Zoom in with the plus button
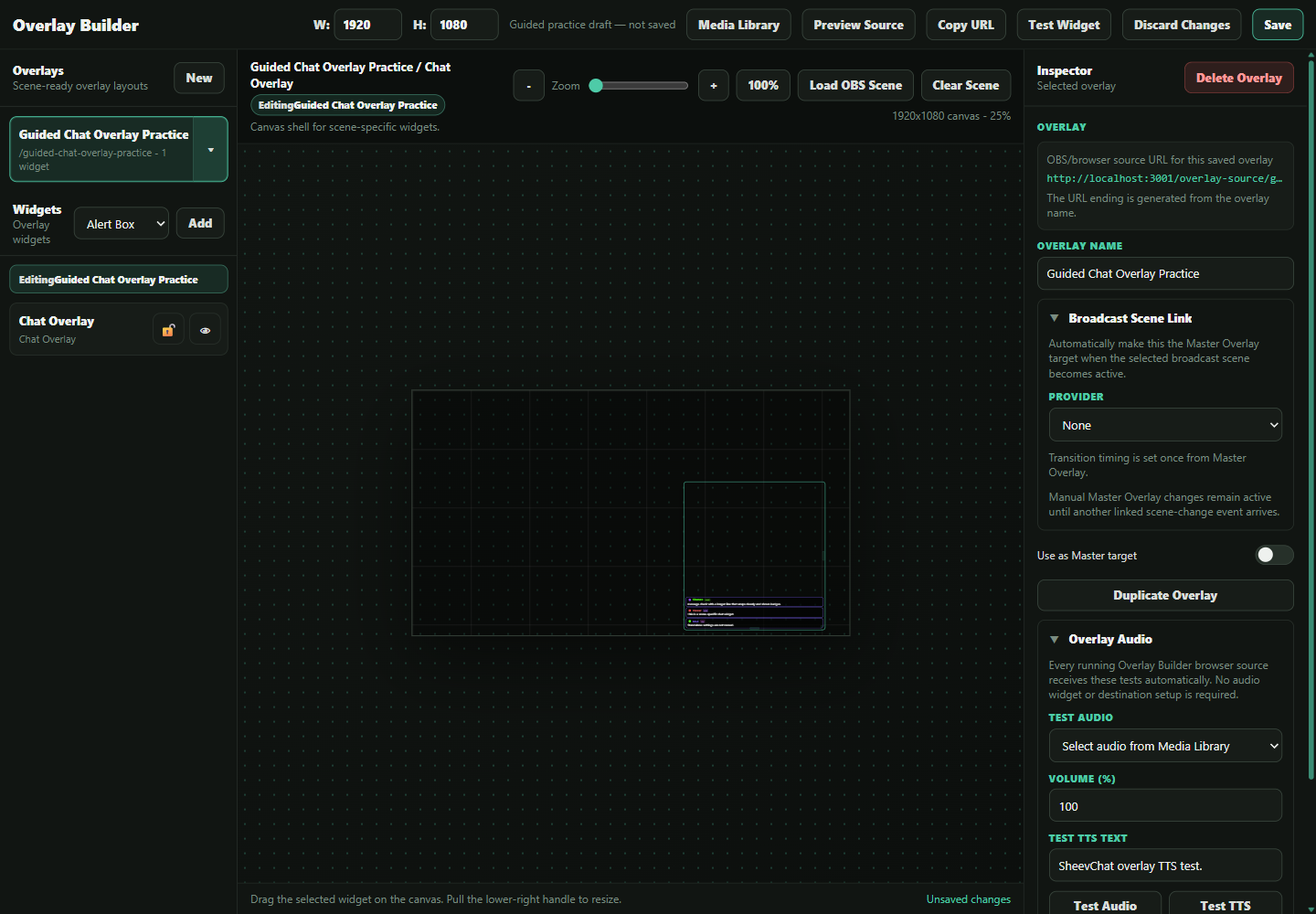The image size is (1316, 914). click(x=714, y=85)
